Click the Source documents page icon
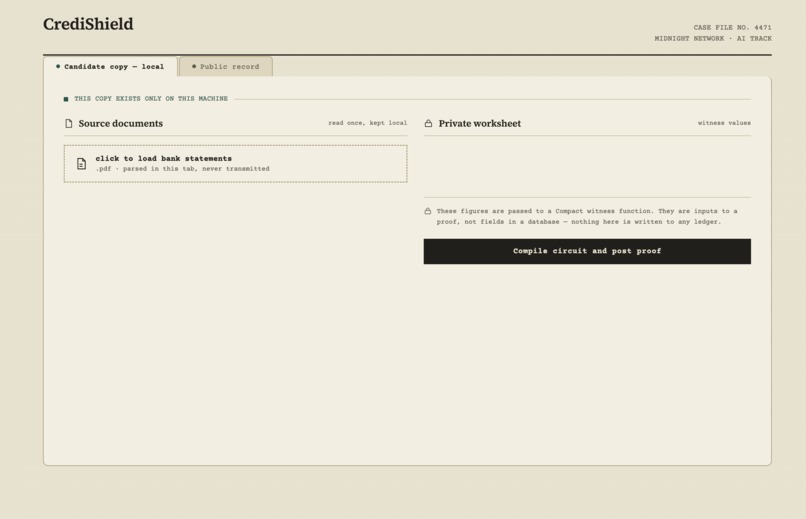 click(x=69, y=123)
